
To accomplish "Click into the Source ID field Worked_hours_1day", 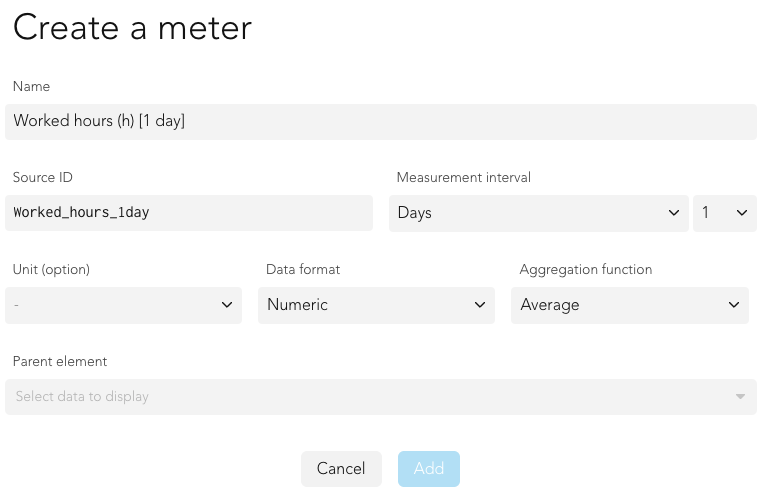I will tap(189, 213).
